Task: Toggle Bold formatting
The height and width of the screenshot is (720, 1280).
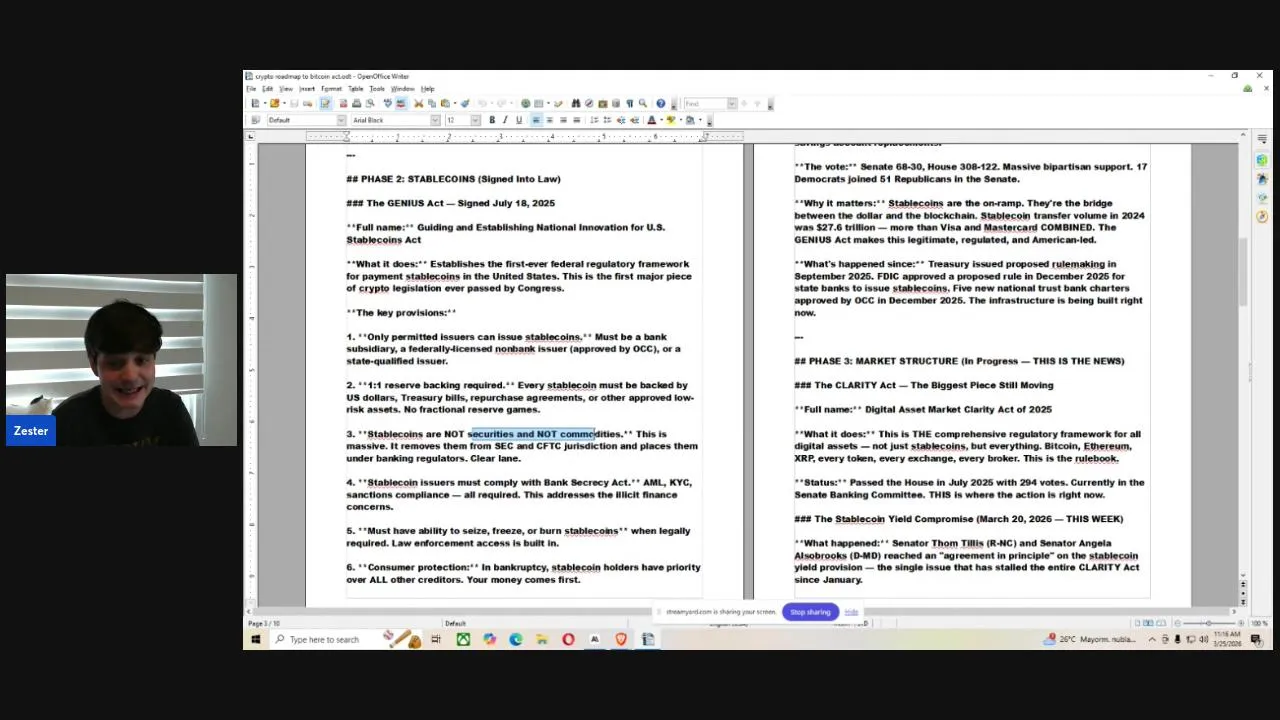Action: pyautogui.click(x=492, y=120)
